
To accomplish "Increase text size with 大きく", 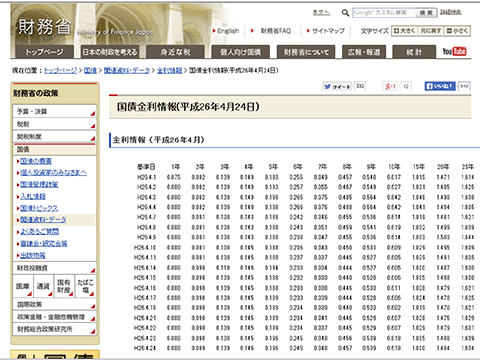I will [x=404, y=31].
